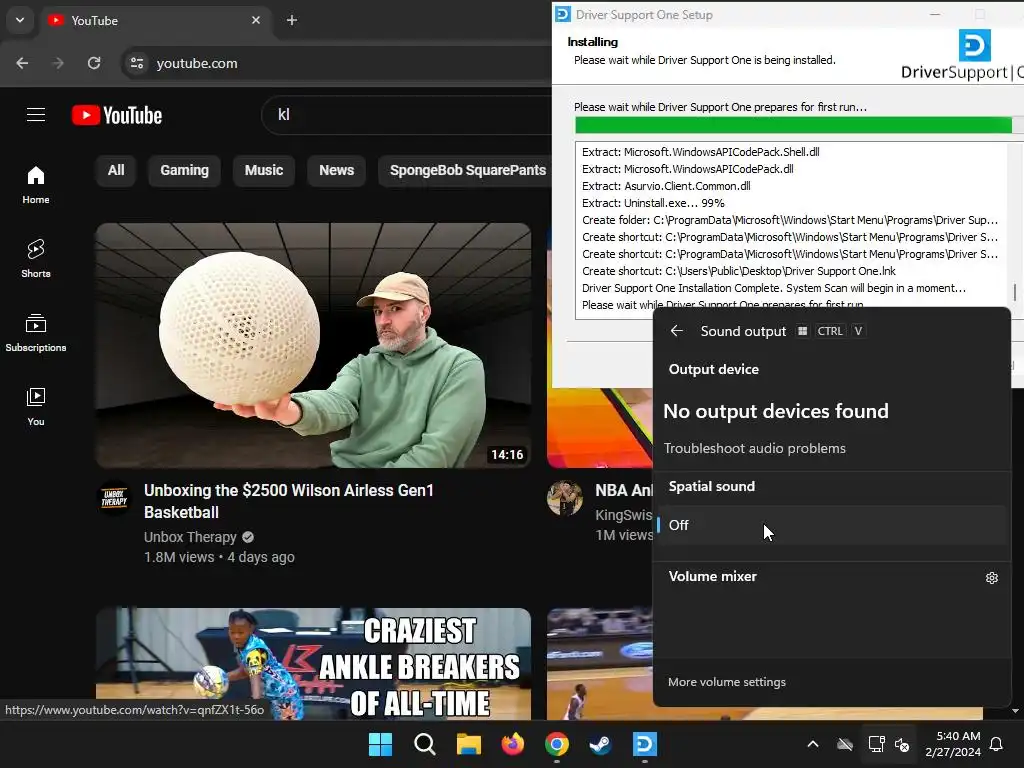This screenshot has height=768, width=1024.
Task: Open Steam from the taskbar
Action: pyautogui.click(x=600, y=744)
